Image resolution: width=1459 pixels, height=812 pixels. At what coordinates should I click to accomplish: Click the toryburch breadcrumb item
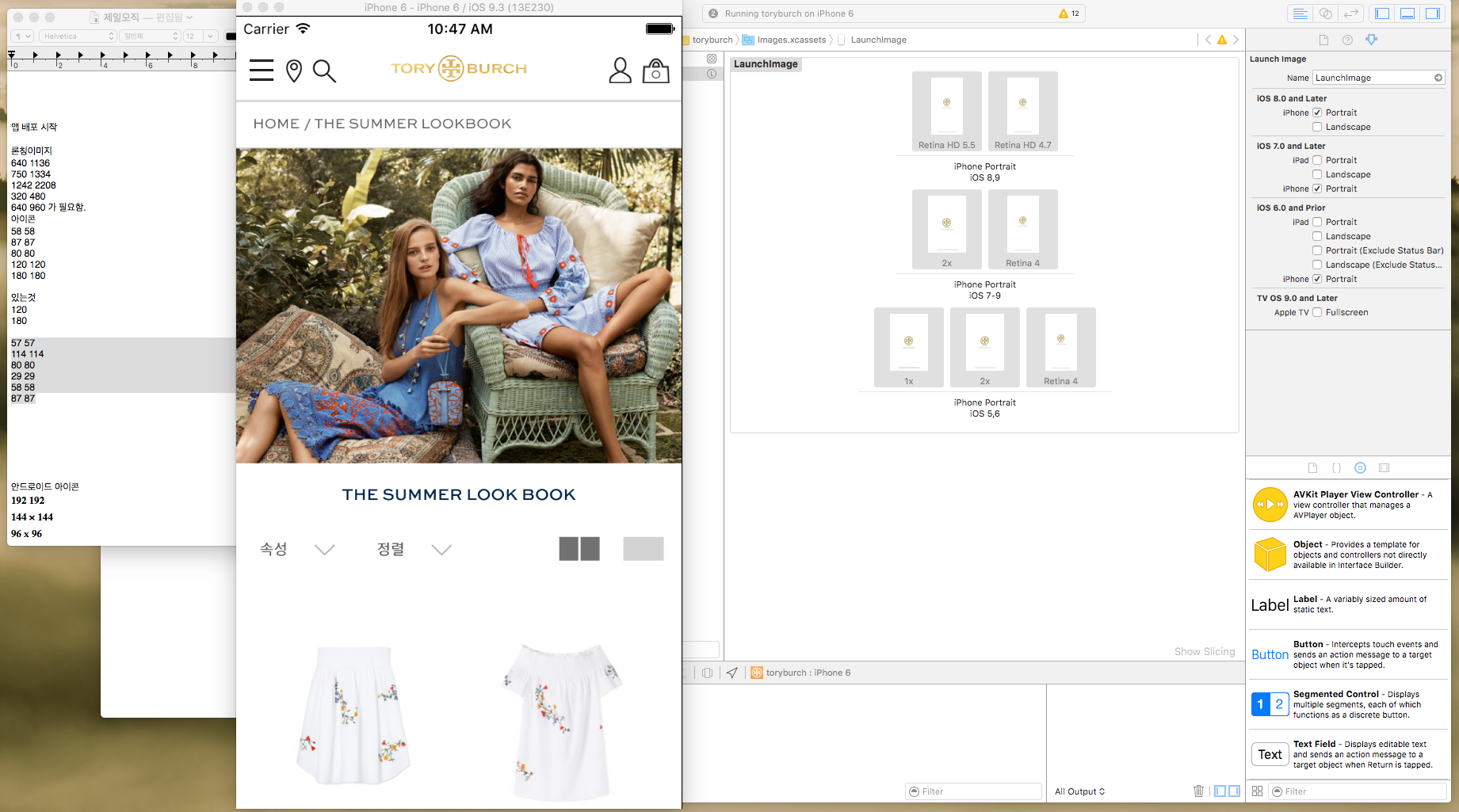[712, 40]
